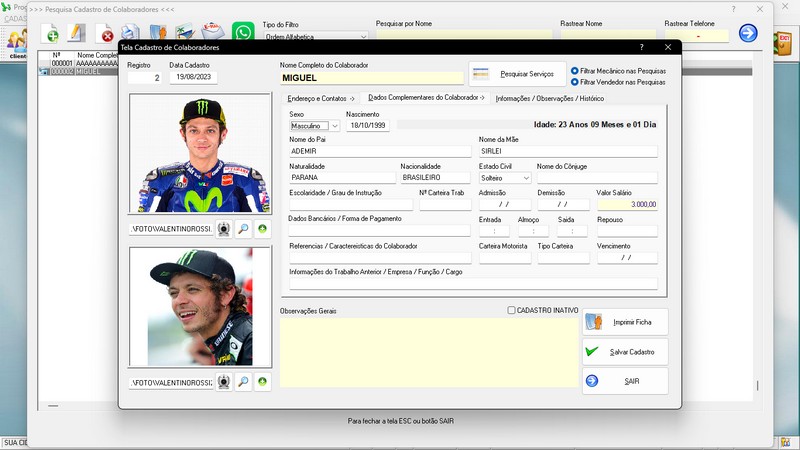Screen dimensions: 800x450
Task: Switch to Endereço e Contatos tab
Action: 321,98
